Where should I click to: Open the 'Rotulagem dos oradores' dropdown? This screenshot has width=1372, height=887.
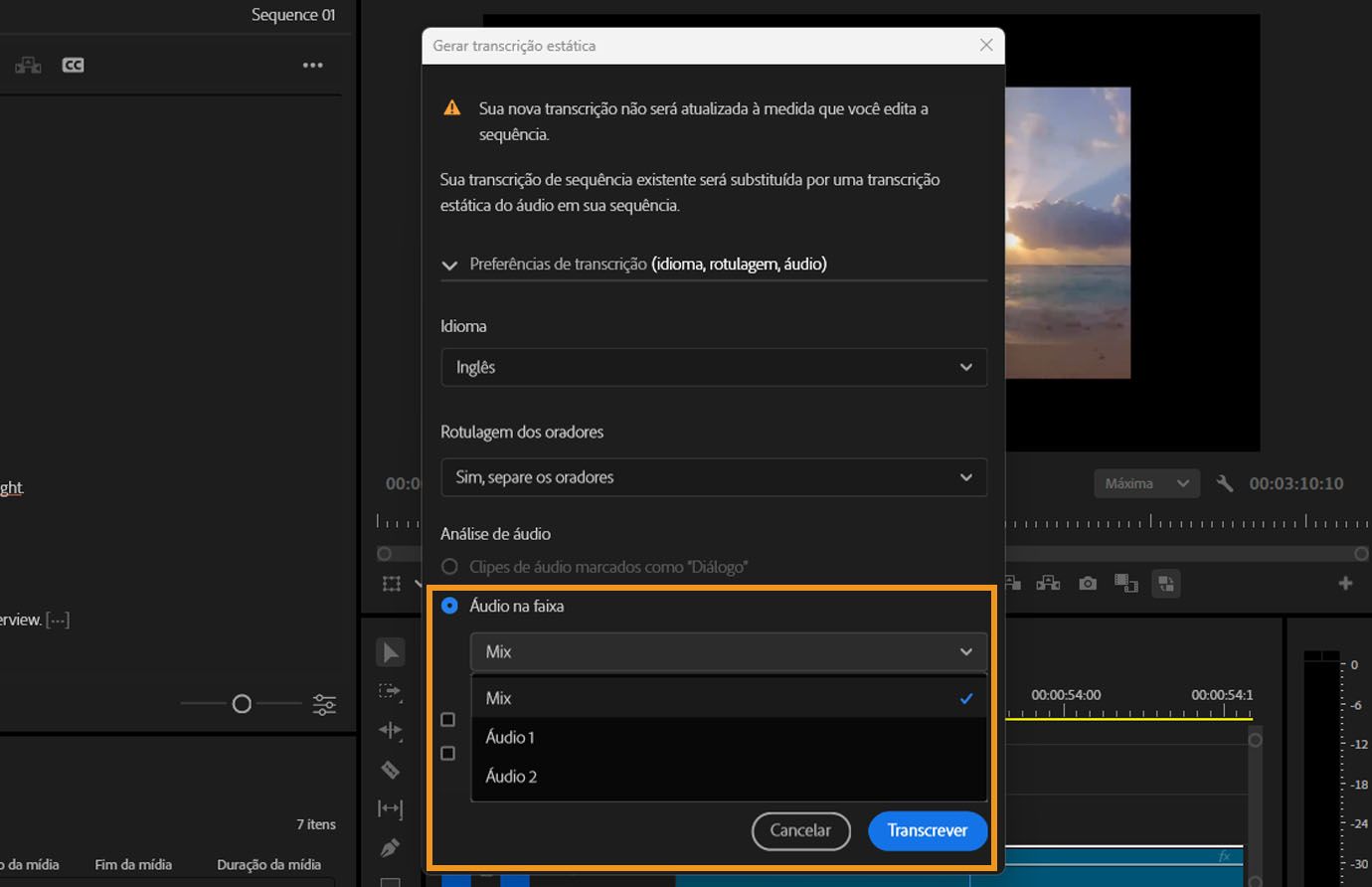(713, 477)
